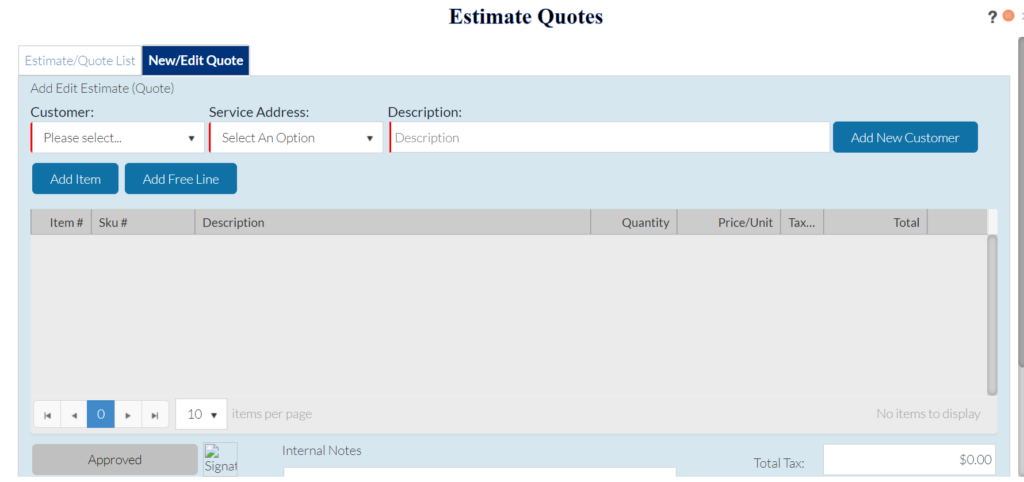
Task: Click into the Description input field
Action: click(609, 138)
